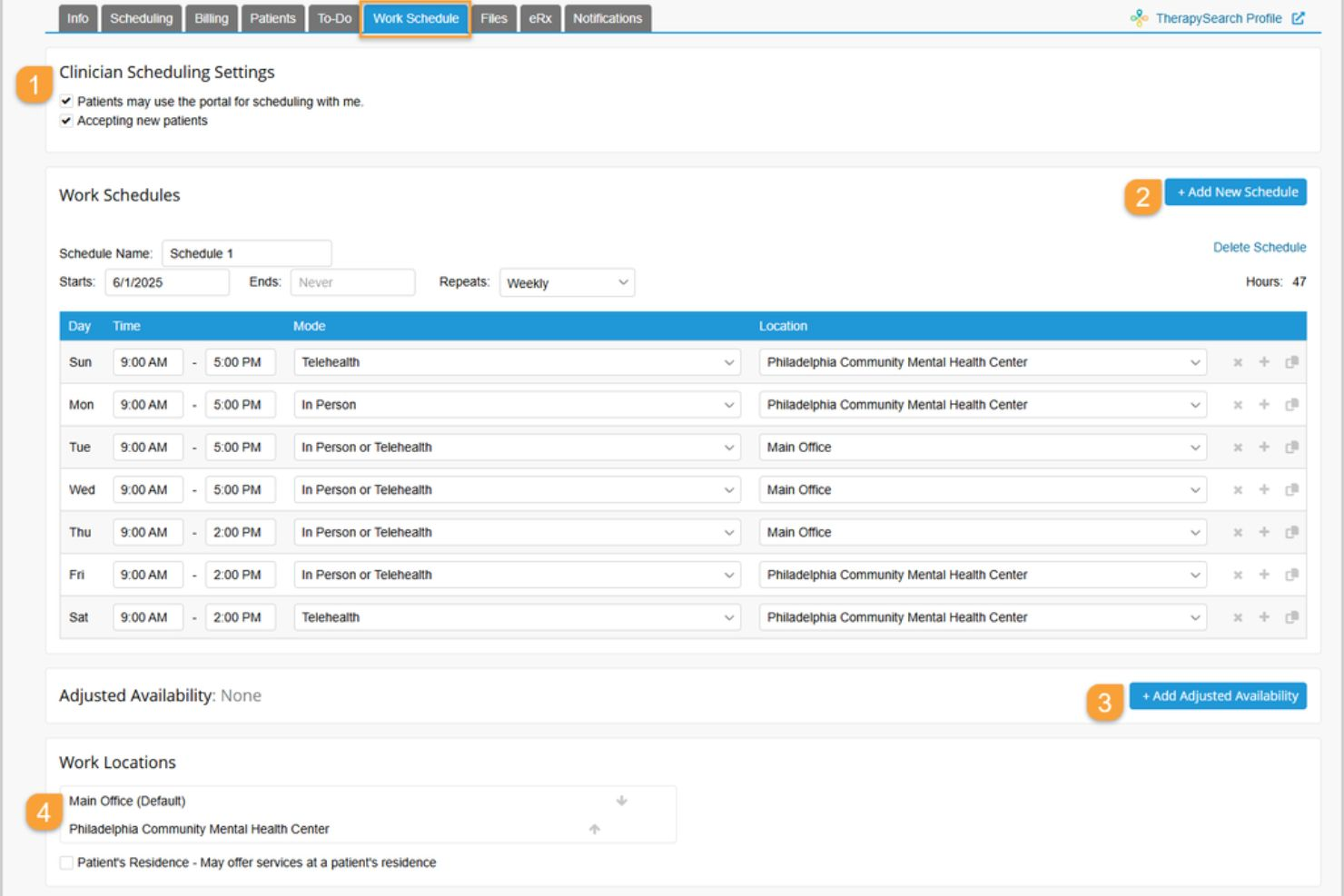This screenshot has height=896, width=1344.
Task: Copy the Sun row schedule
Action: (x=1291, y=362)
